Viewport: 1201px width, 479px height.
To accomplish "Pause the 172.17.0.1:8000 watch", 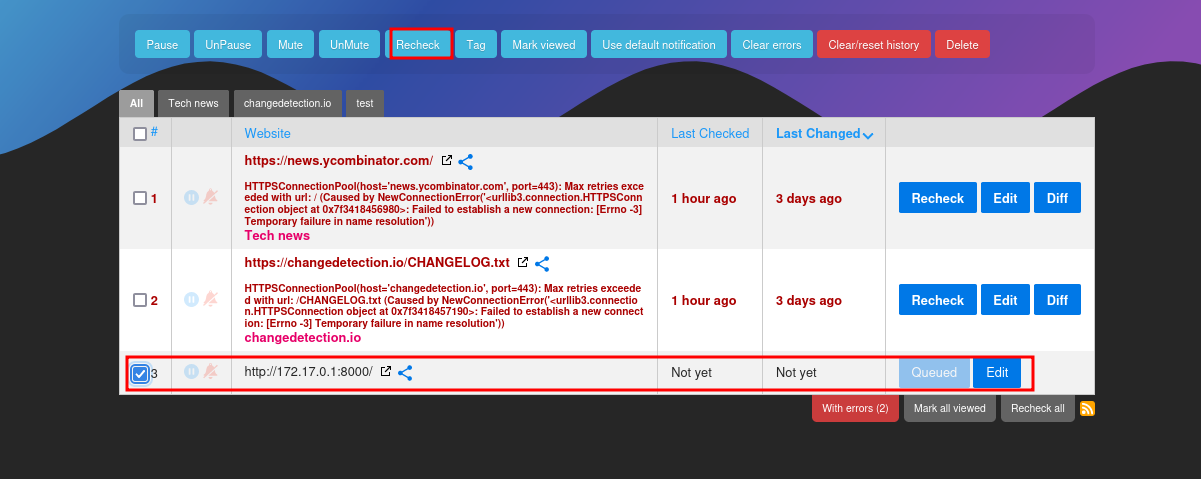I will coord(191,373).
